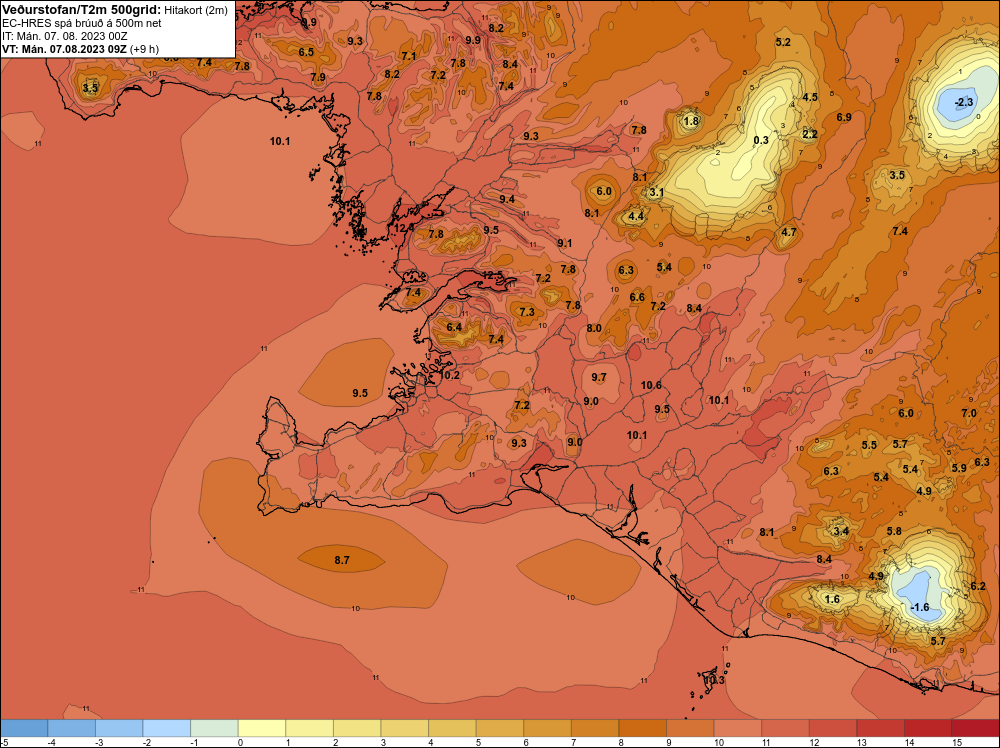Click the 9.7 temperature label

[x=599, y=377]
